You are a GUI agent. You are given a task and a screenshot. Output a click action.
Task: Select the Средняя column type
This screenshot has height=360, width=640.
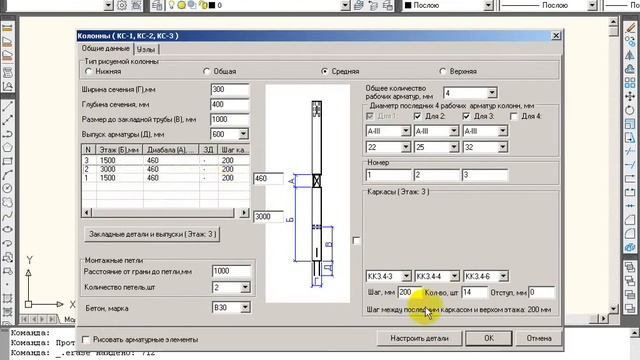(x=324, y=71)
